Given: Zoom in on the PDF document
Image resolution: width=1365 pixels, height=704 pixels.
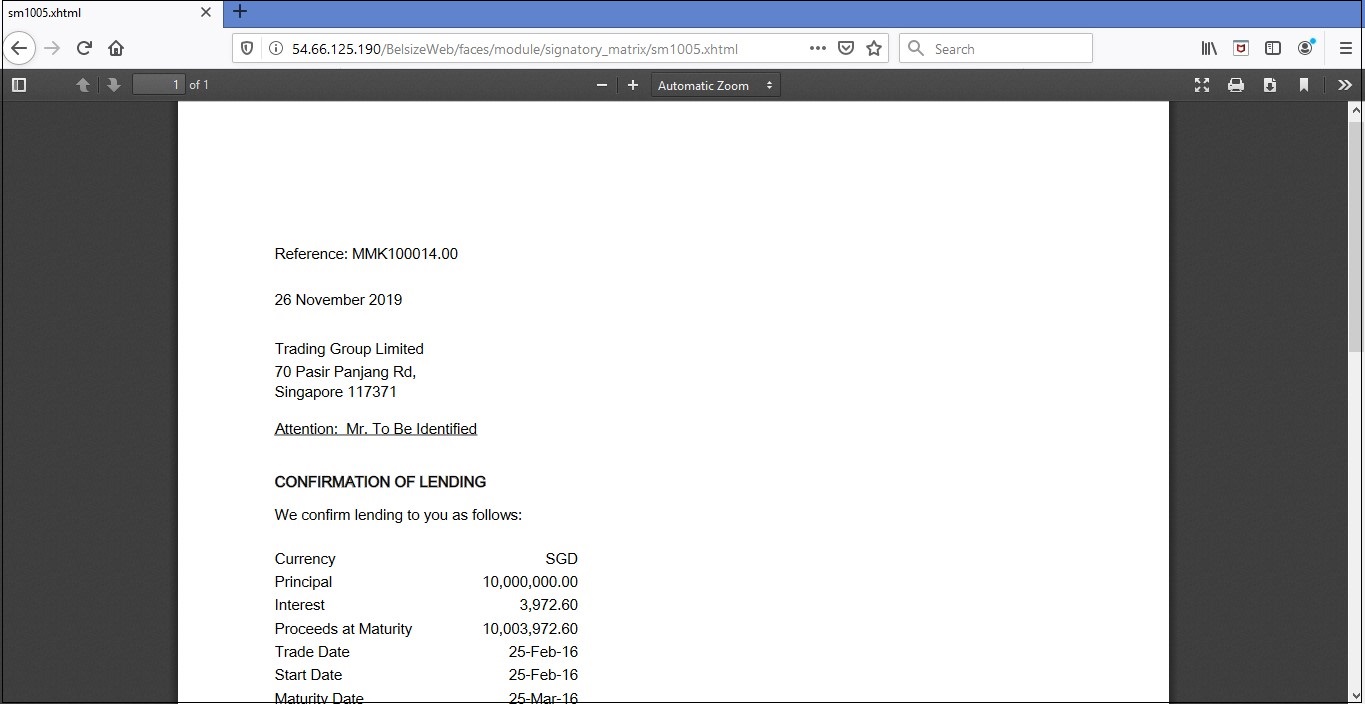Looking at the screenshot, I should pyautogui.click(x=632, y=85).
